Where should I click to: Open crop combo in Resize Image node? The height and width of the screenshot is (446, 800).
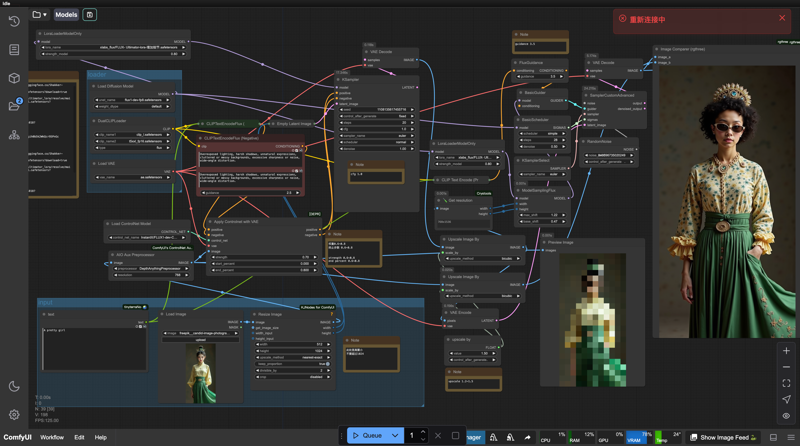pos(293,377)
